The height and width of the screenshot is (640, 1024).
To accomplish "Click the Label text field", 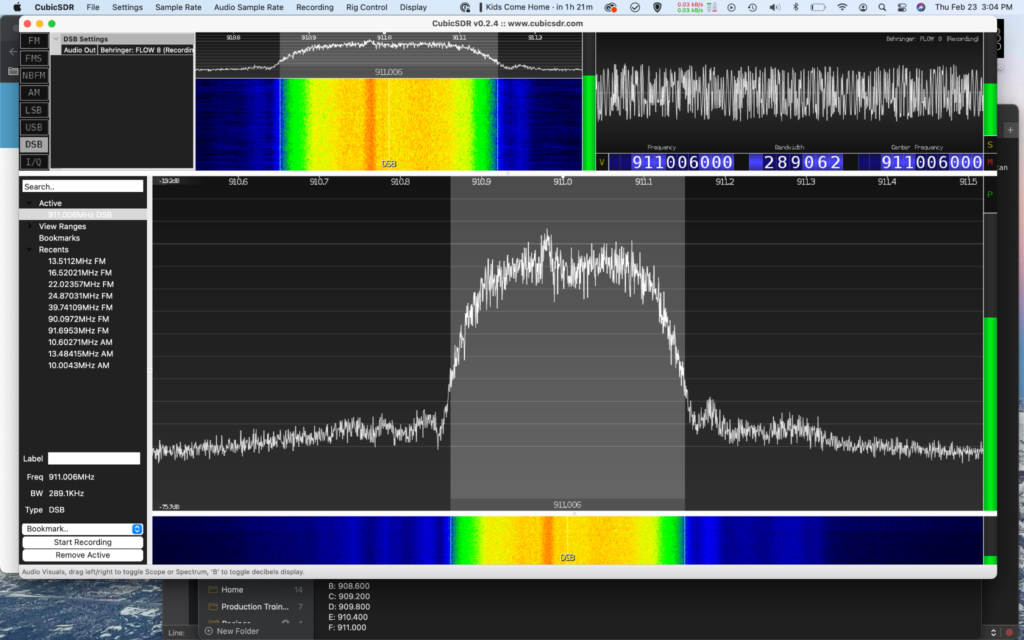I will pos(93,458).
